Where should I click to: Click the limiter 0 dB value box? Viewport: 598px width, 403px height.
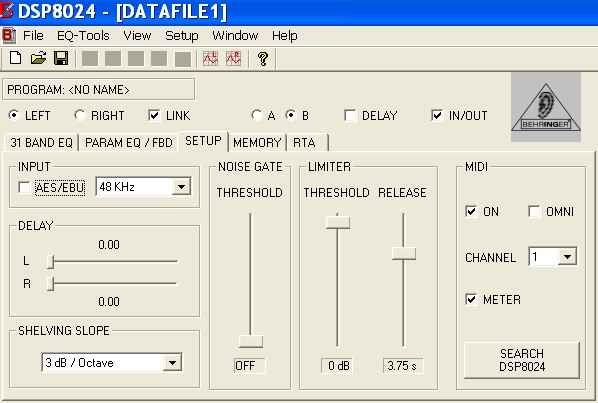337,366
